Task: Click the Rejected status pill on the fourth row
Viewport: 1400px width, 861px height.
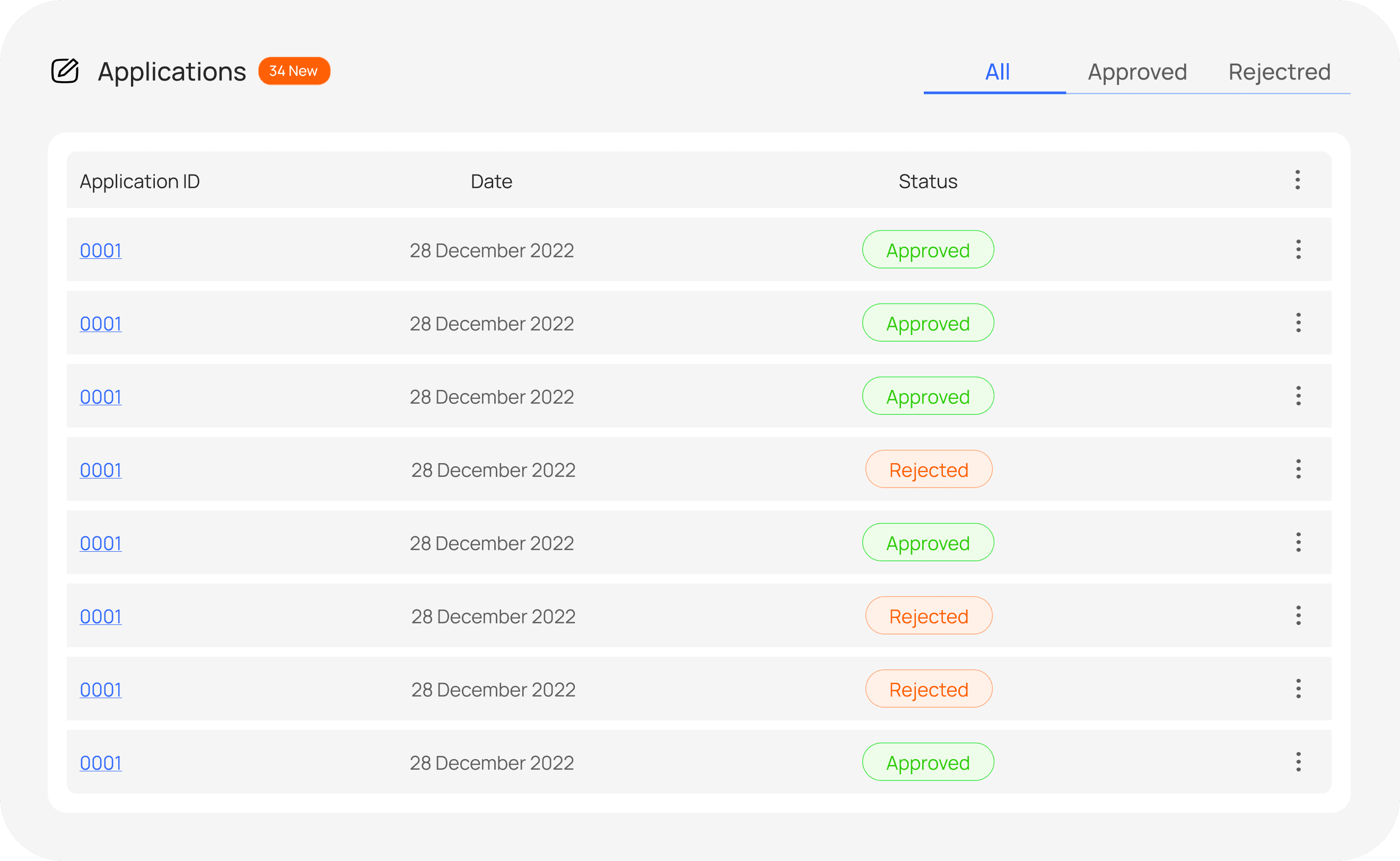Action: (927, 469)
